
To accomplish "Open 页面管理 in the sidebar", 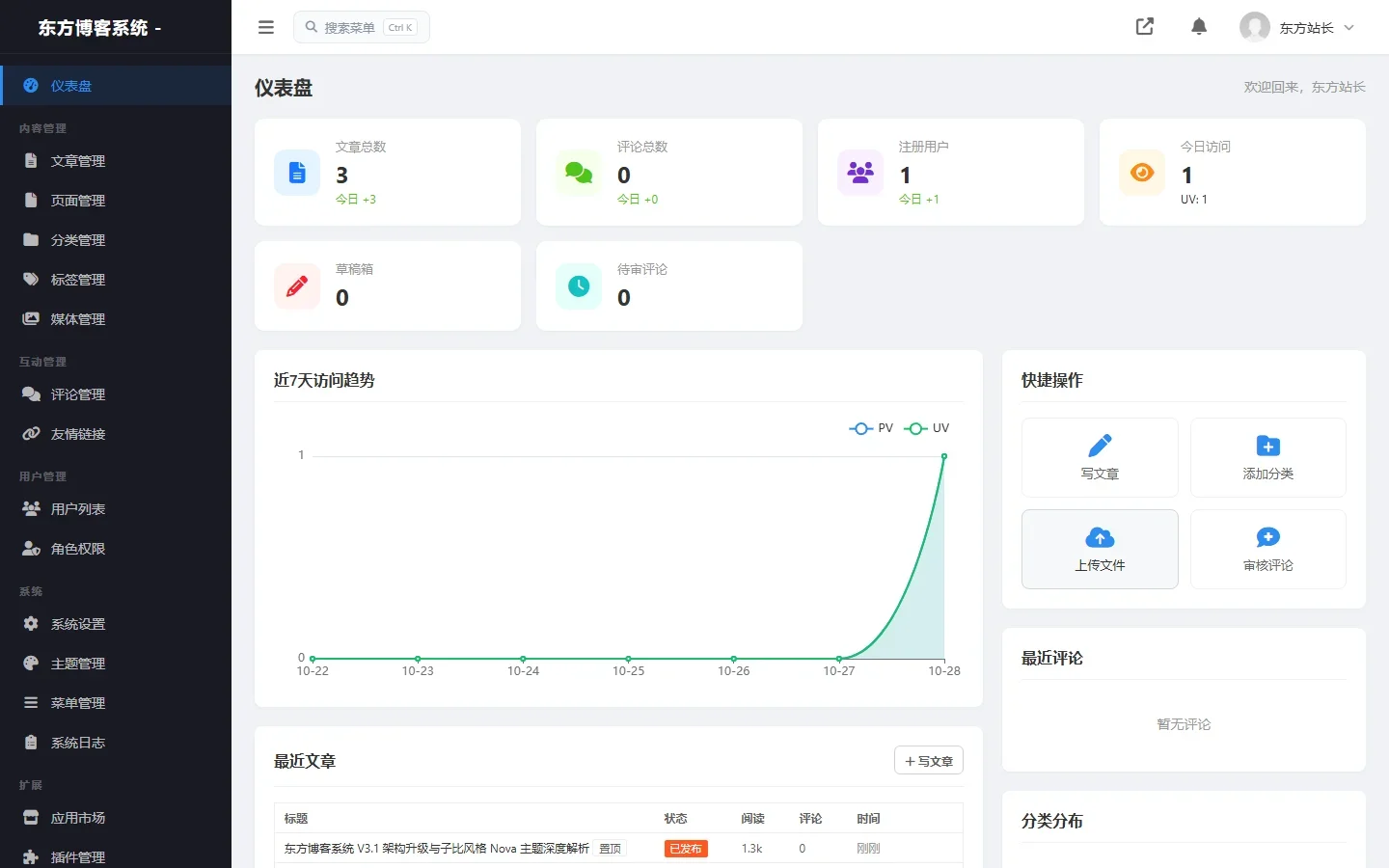I will pyautogui.click(x=116, y=201).
